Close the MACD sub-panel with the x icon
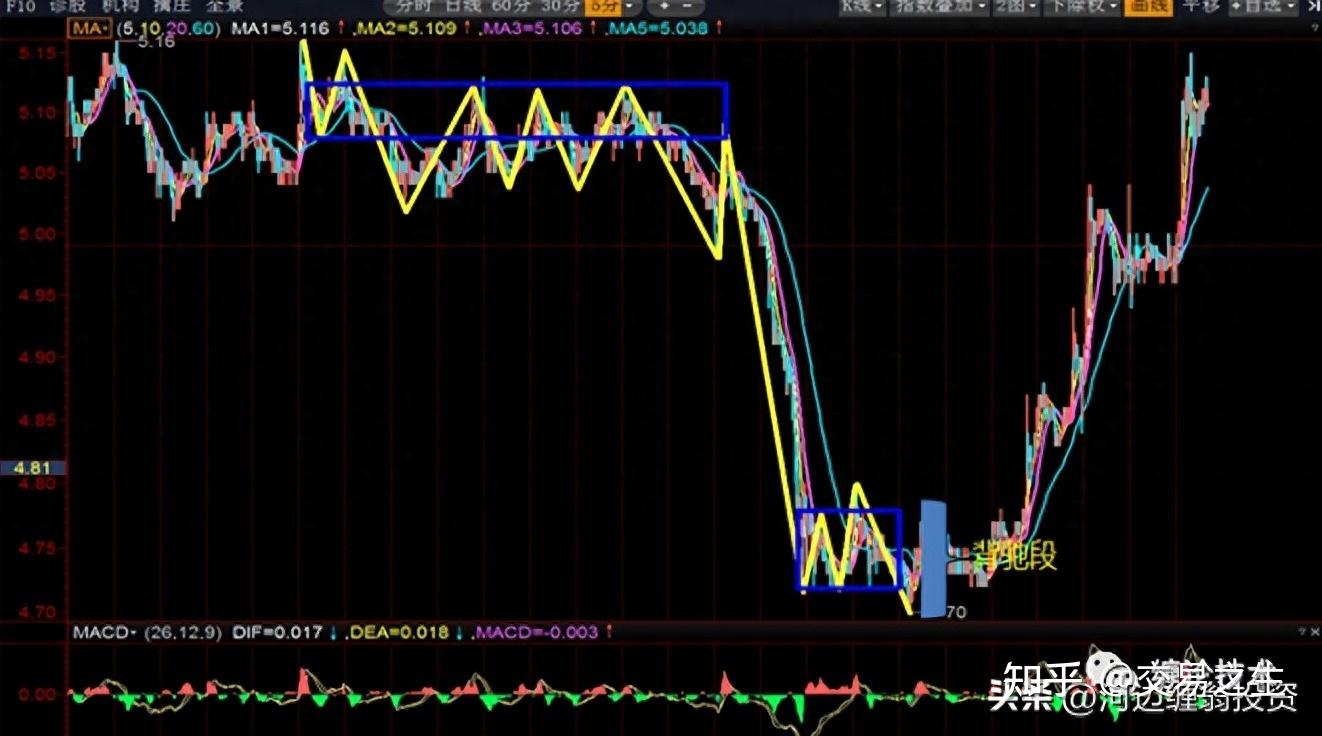 coord(1315,632)
